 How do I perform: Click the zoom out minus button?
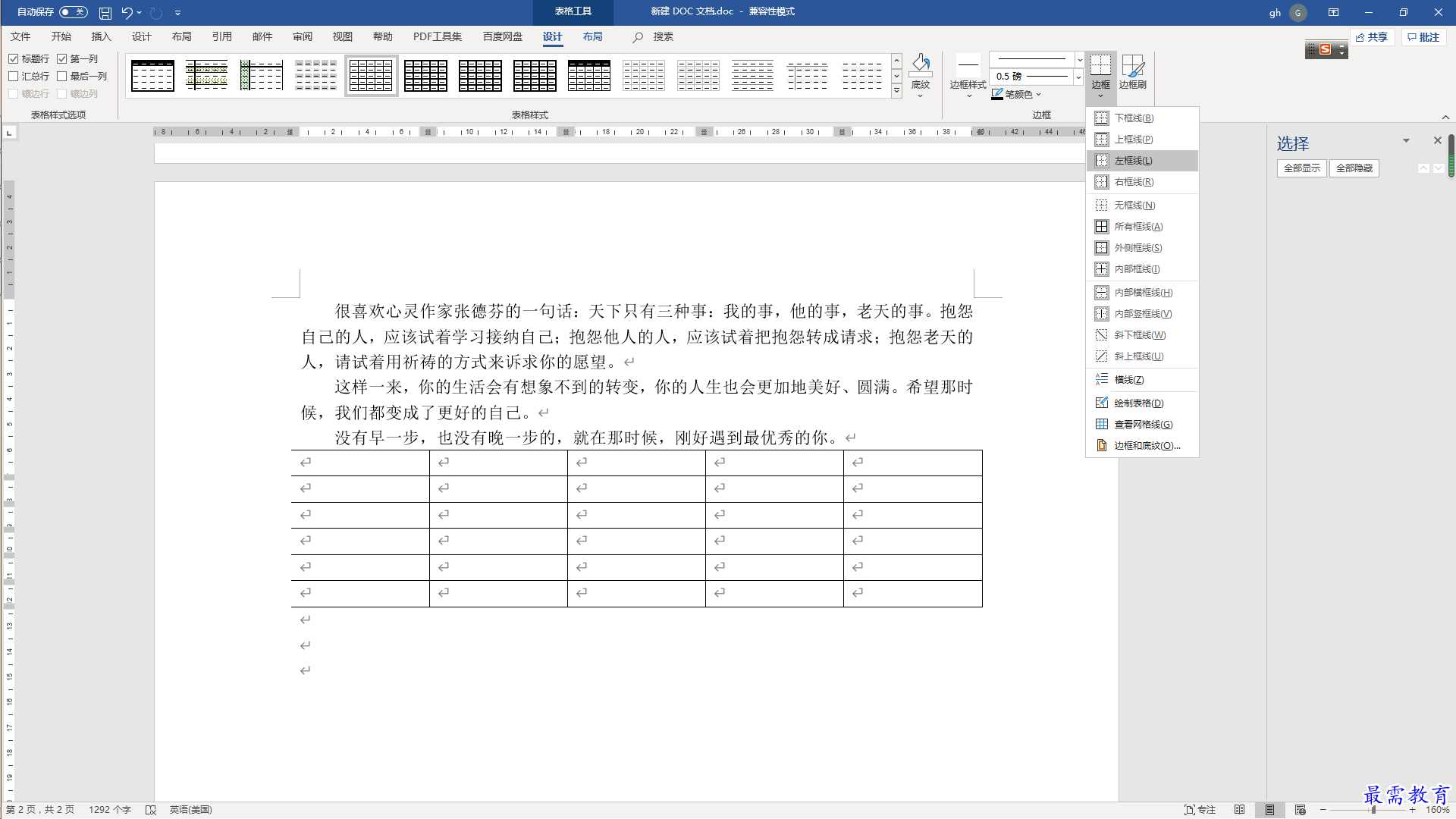point(1323,810)
